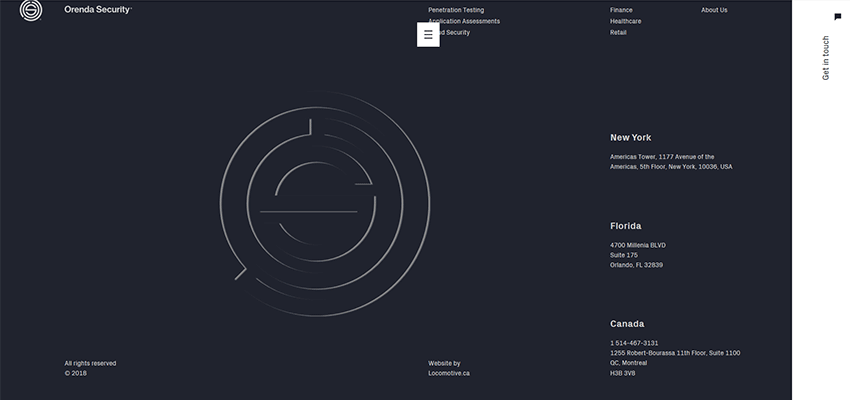Click the Canada phone number 1 514-467-3131

[634, 343]
